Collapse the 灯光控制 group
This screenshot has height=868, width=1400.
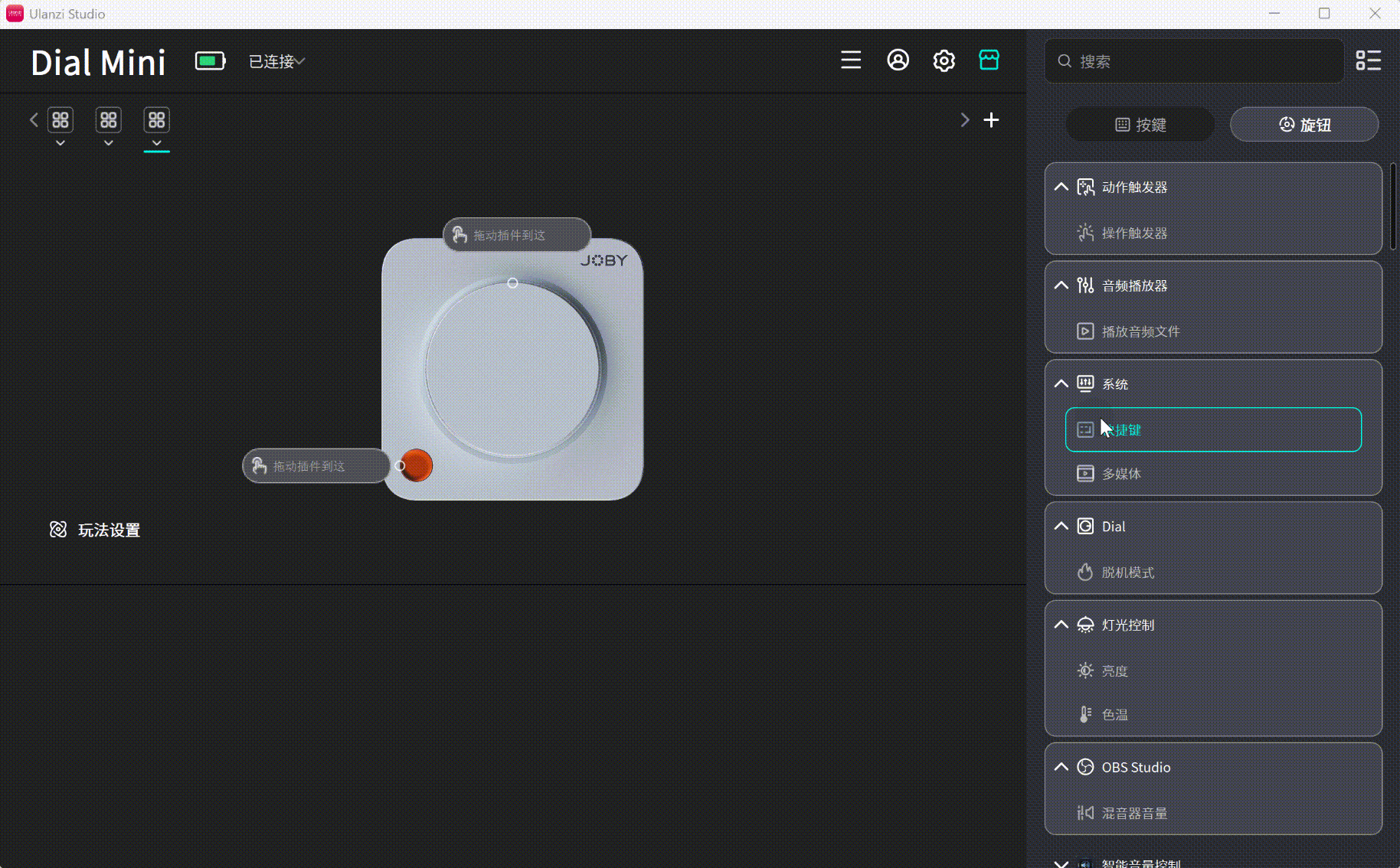pos(1061,625)
